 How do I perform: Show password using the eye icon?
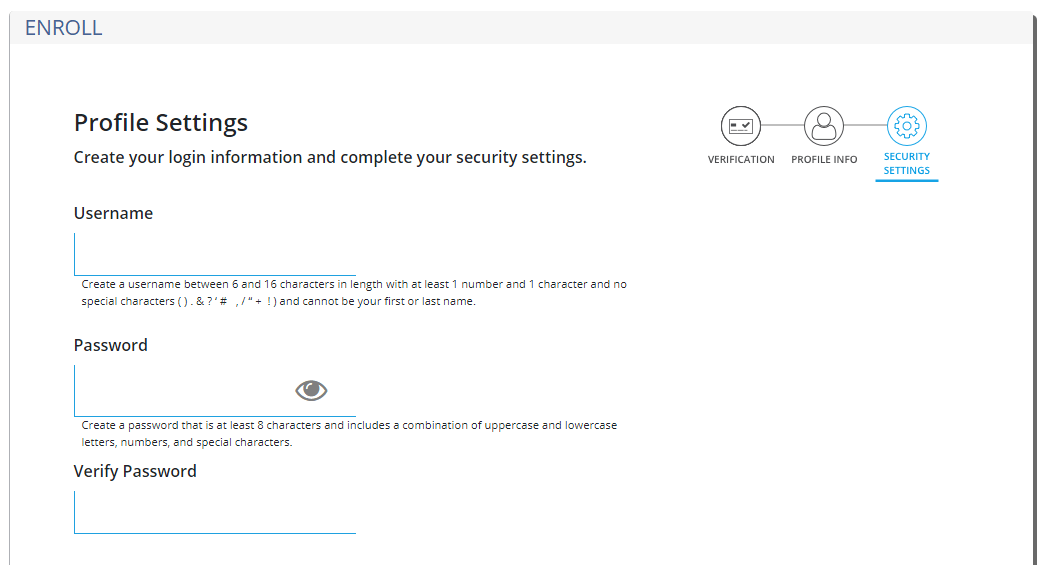click(311, 390)
